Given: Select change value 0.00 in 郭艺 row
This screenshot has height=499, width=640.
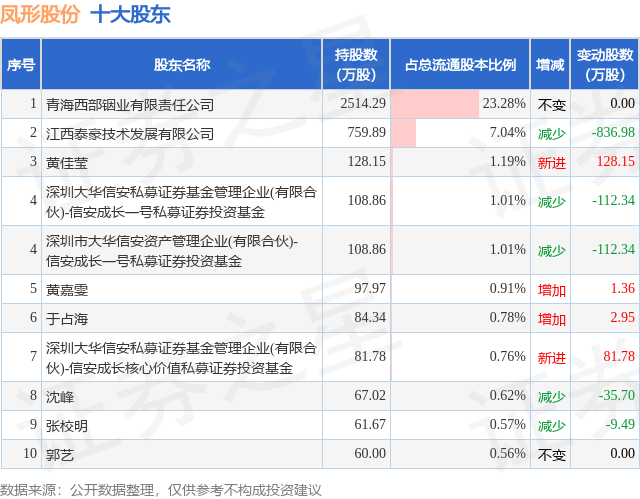Looking at the screenshot, I should pyautogui.click(x=623, y=453).
